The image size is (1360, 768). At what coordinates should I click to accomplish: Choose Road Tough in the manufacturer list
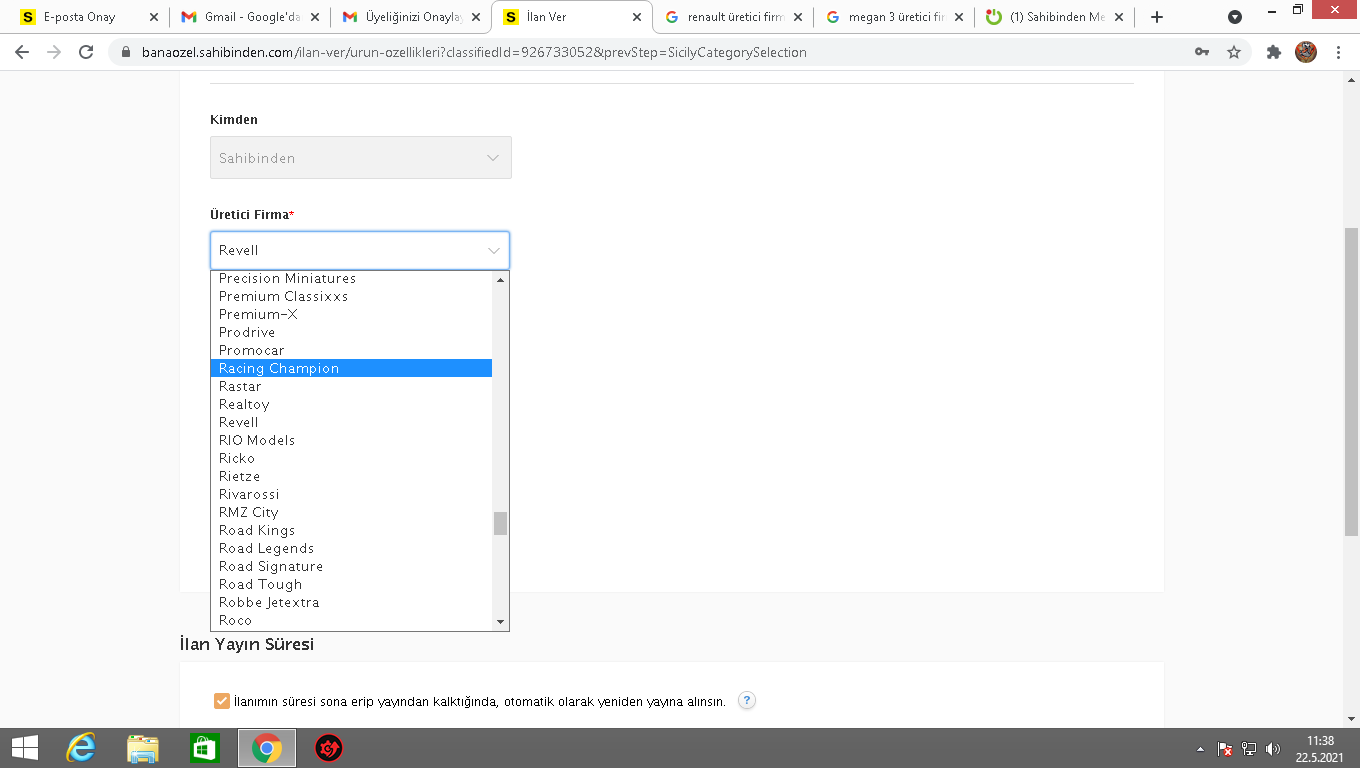352,584
